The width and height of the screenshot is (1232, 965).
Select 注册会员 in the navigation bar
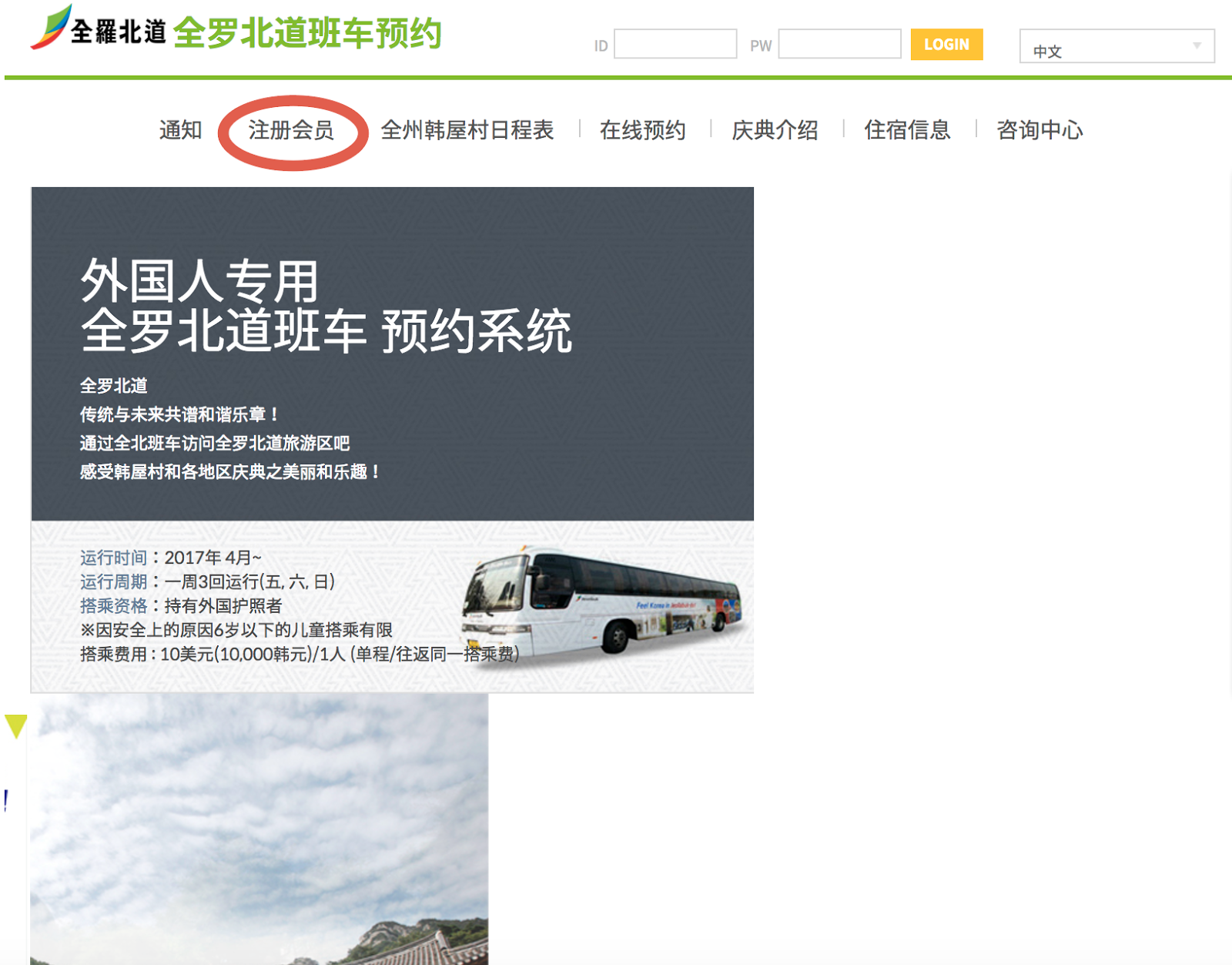[291, 130]
